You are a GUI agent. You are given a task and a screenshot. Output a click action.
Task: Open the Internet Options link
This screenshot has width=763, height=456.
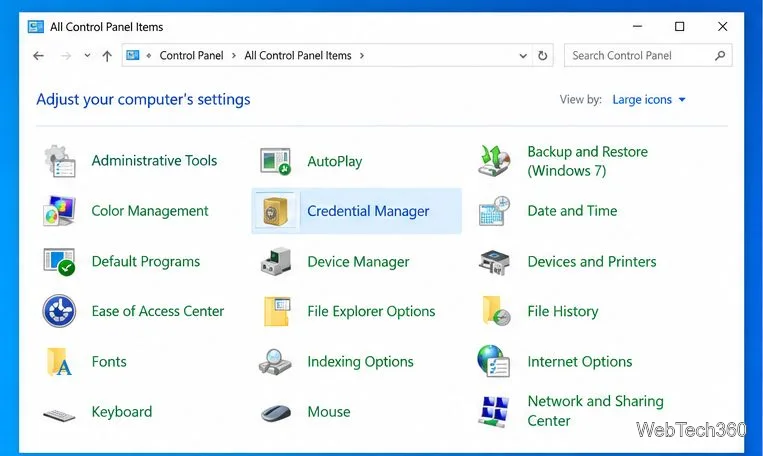pos(580,362)
